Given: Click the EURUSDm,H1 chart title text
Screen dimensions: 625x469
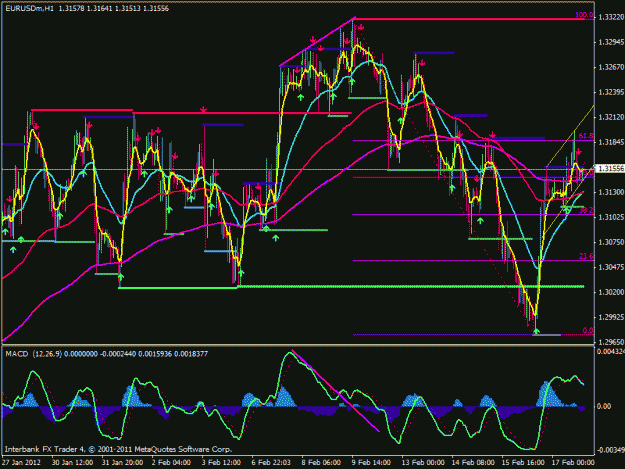Looking at the screenshot, I should coord(29,8).
